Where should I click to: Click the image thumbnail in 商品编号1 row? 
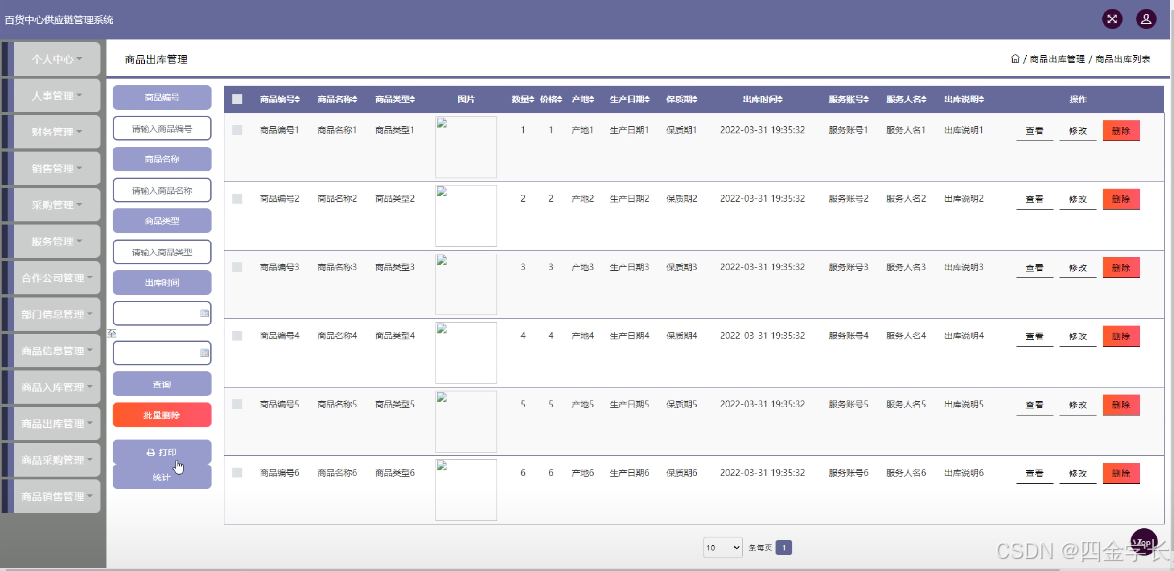pos(466,147)
